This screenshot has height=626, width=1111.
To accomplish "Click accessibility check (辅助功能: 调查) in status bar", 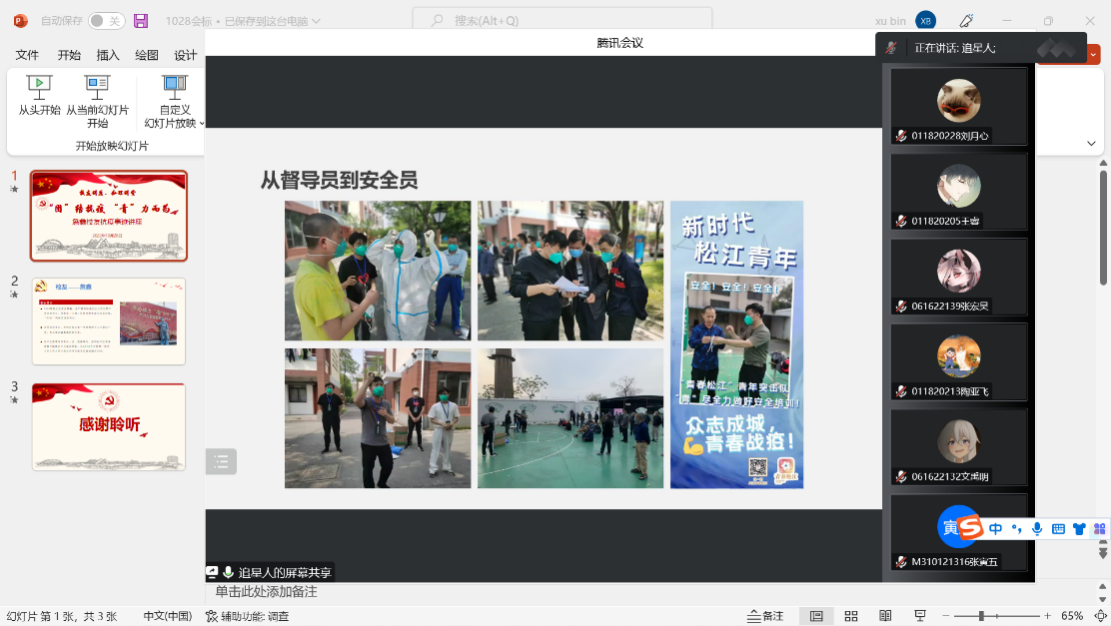I will coord(247,616).
